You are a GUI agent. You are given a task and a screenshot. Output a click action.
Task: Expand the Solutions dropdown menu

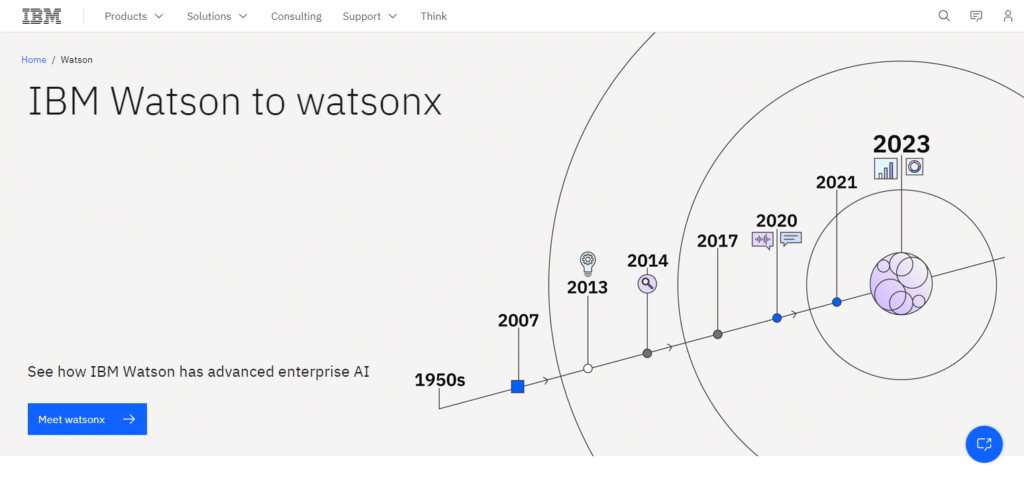pyautogui.click(x=217, y=16)
